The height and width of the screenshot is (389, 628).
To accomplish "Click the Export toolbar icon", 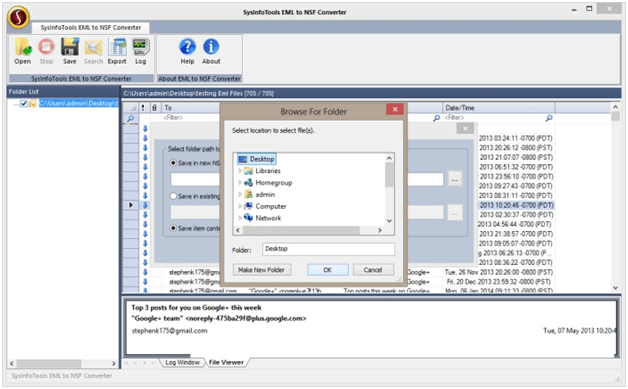I will (117, 47).
